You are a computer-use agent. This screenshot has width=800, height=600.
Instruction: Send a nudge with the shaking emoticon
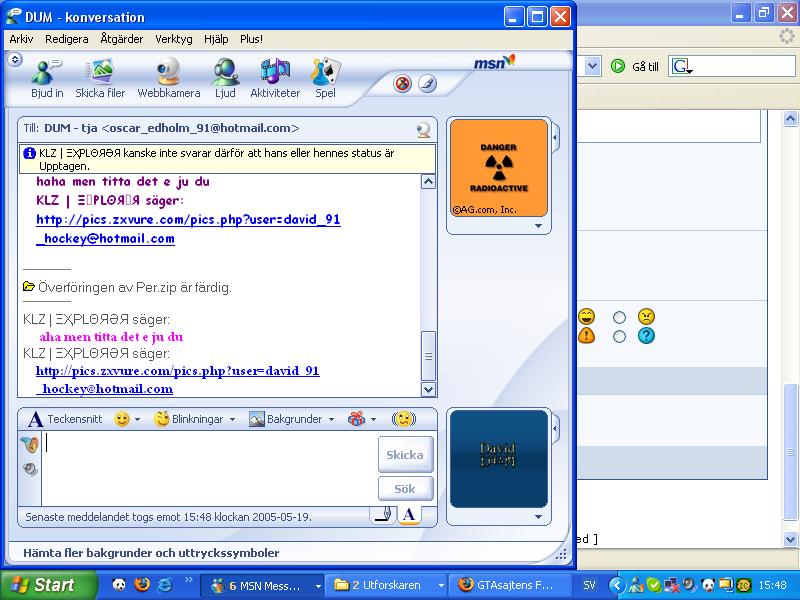click(x=404, y=419)
